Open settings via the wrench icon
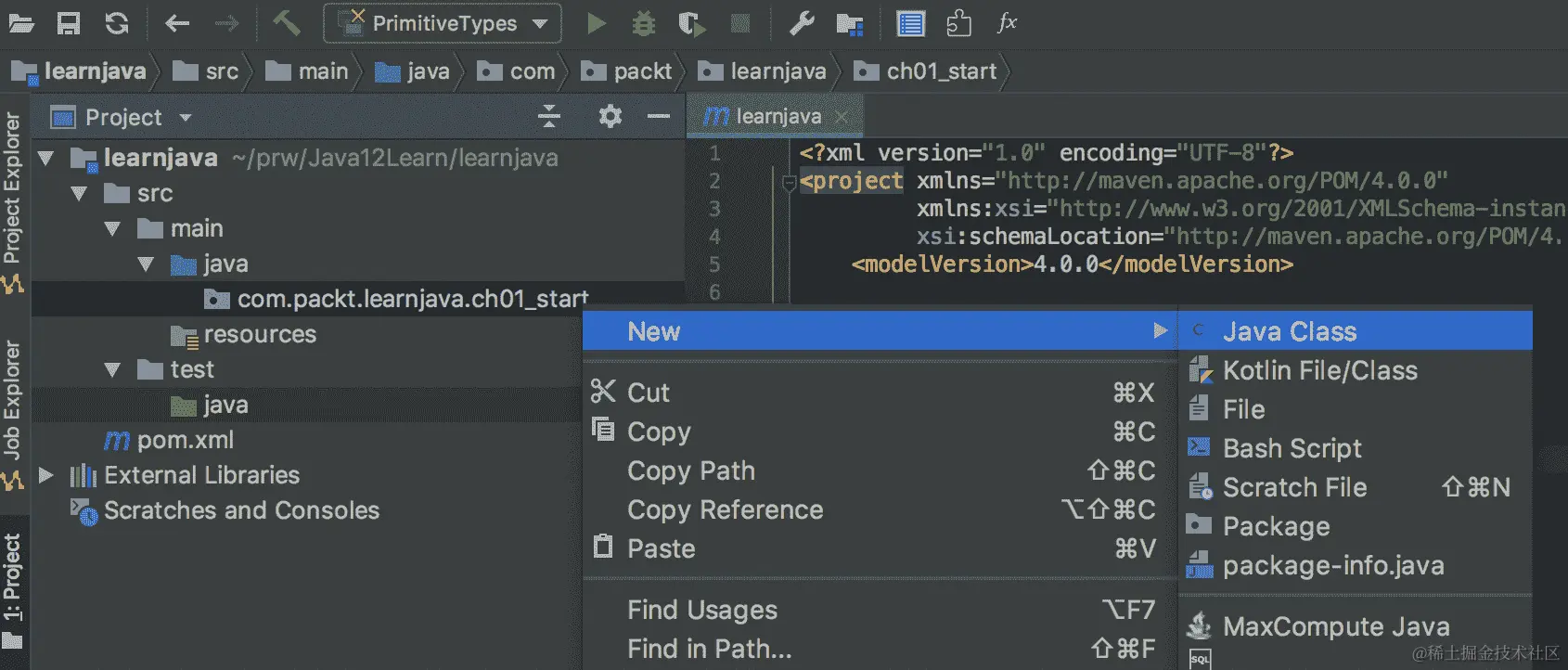1568x670 pixels. (802, 23)
